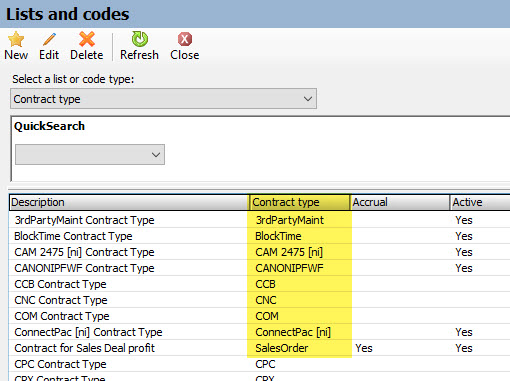The width and height of the screenshot is (510, 381).
Task: Open the QuickSearch dropdown
Action: (x=90, y=154)
